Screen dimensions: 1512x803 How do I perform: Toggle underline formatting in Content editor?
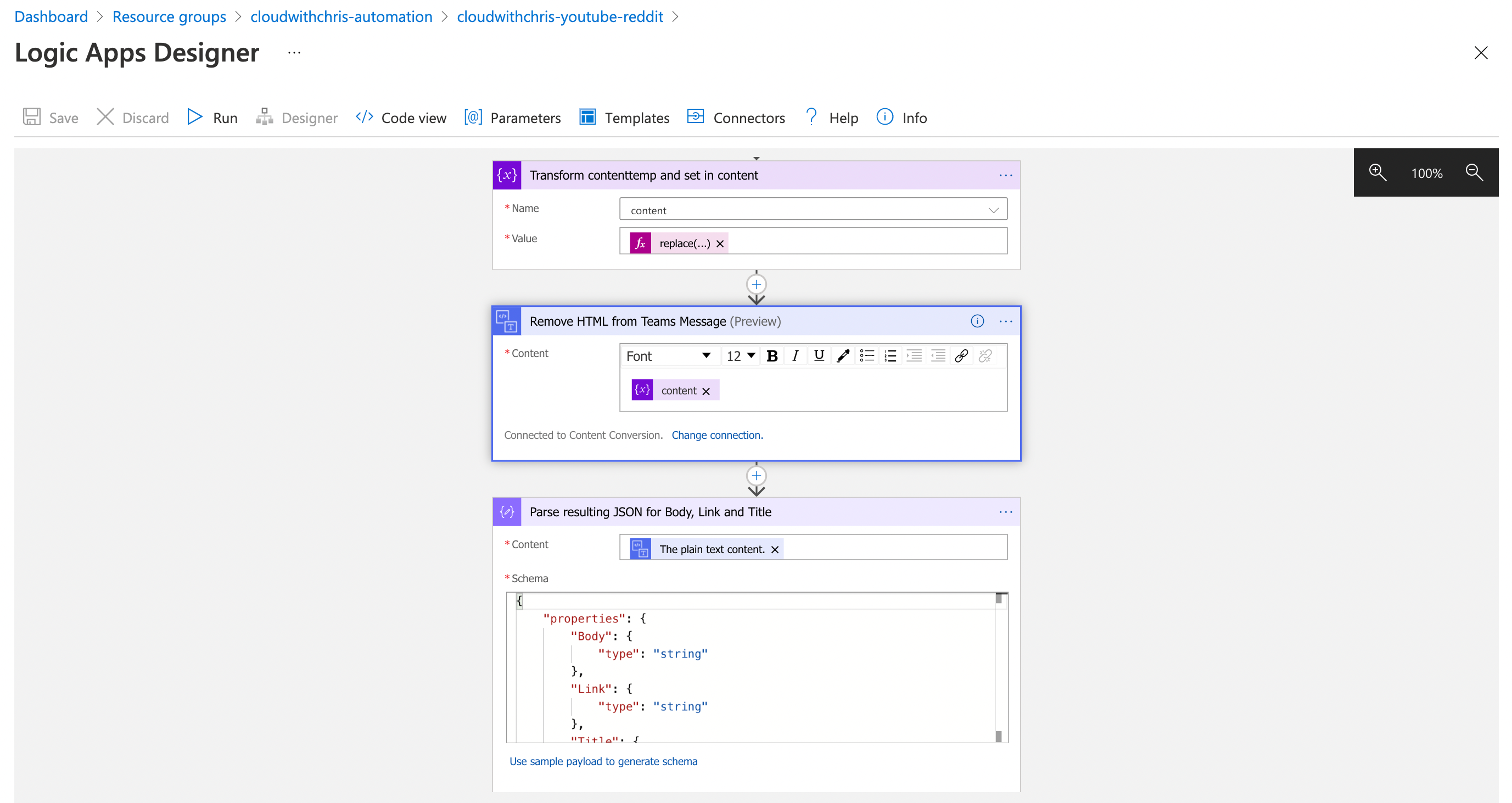tap(819, 356)
